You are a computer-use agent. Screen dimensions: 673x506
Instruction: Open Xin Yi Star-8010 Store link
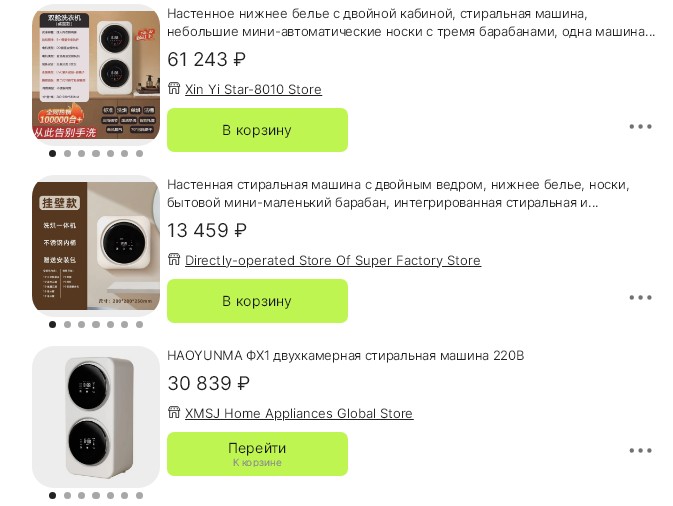(x=253, y=90)
